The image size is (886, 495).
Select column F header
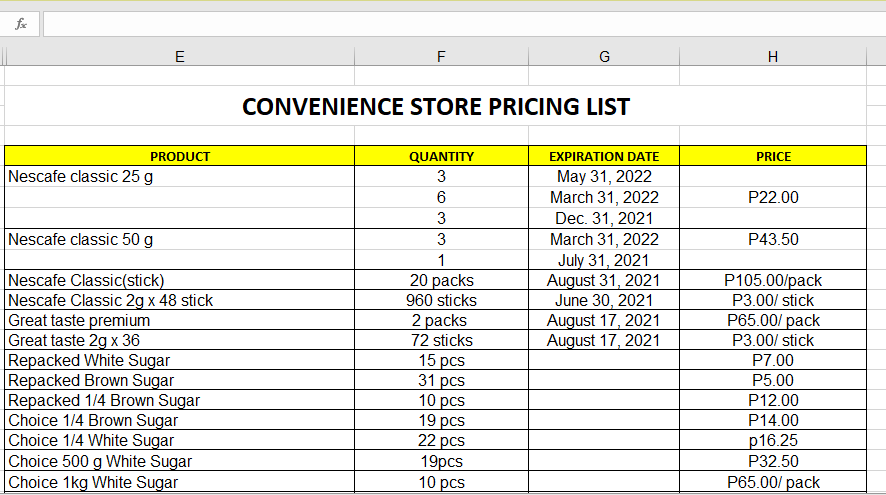point(441,58)
